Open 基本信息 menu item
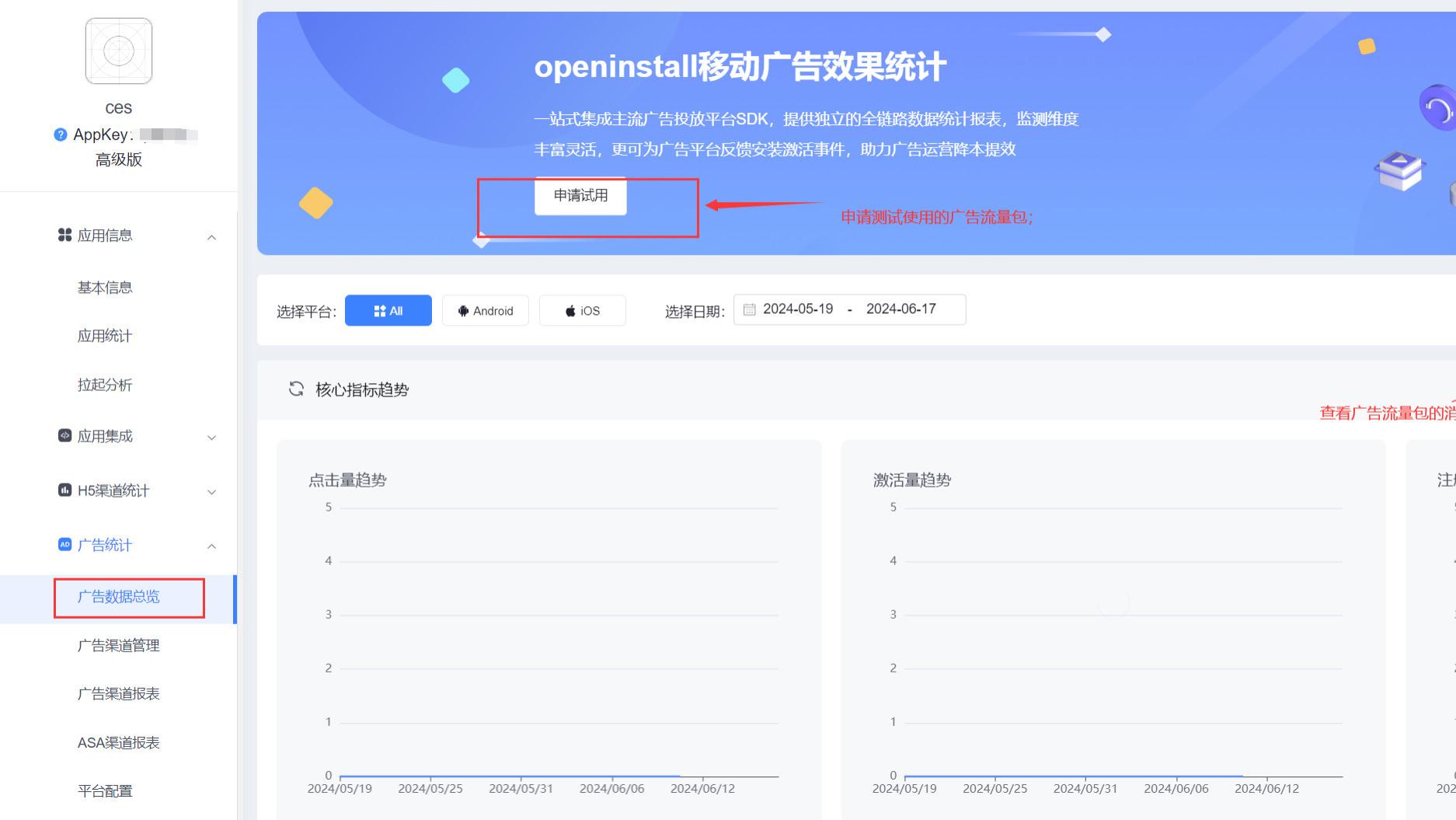 (105, 288)
